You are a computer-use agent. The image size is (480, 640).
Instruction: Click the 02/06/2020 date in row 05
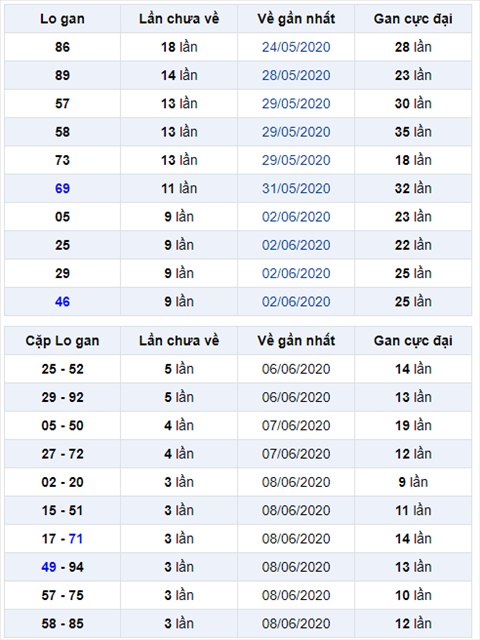(296, 217)
